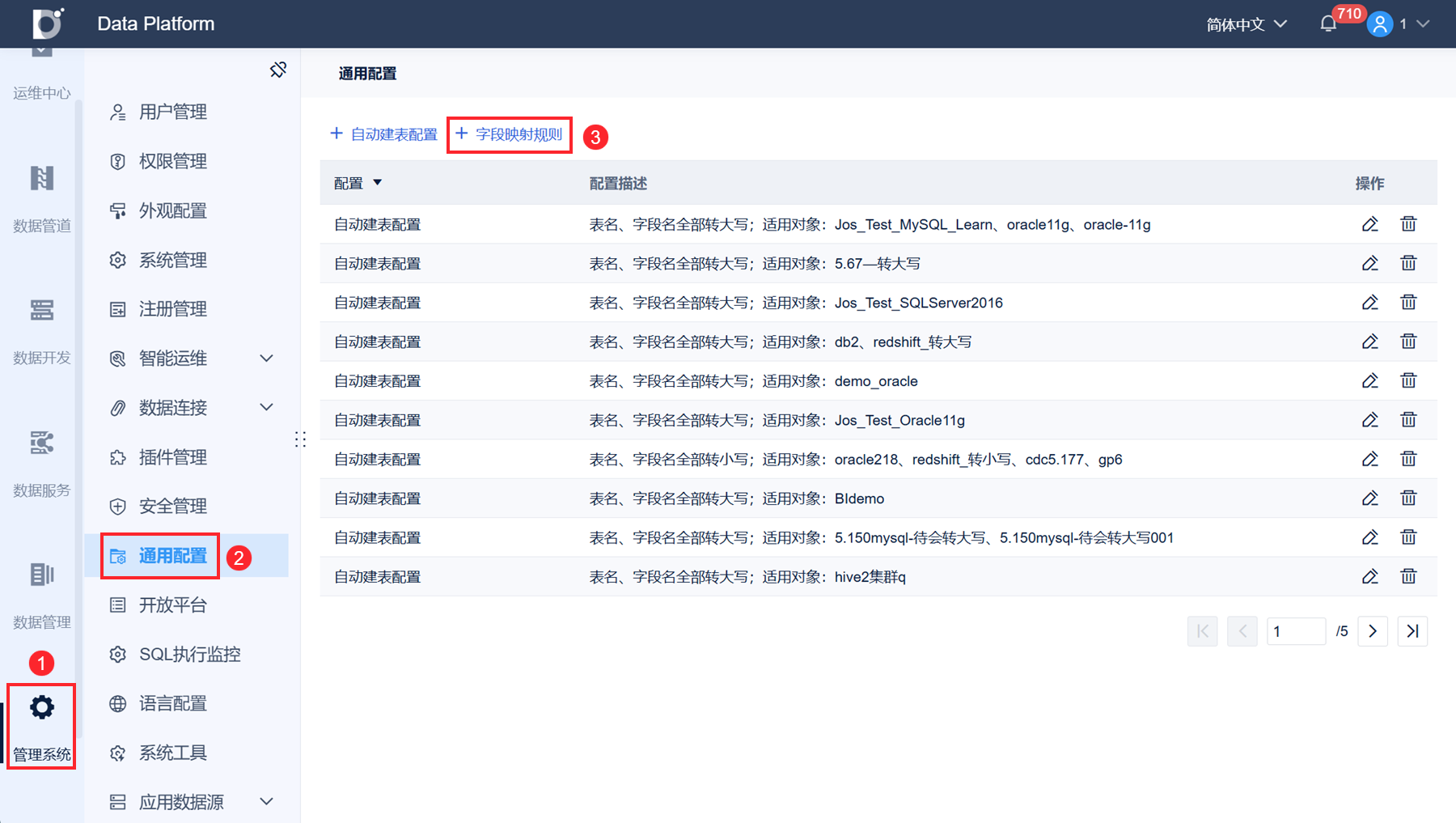Open 数据开发 module icon
This screenshot has width=1456, height=823.
tap(42, 310)
